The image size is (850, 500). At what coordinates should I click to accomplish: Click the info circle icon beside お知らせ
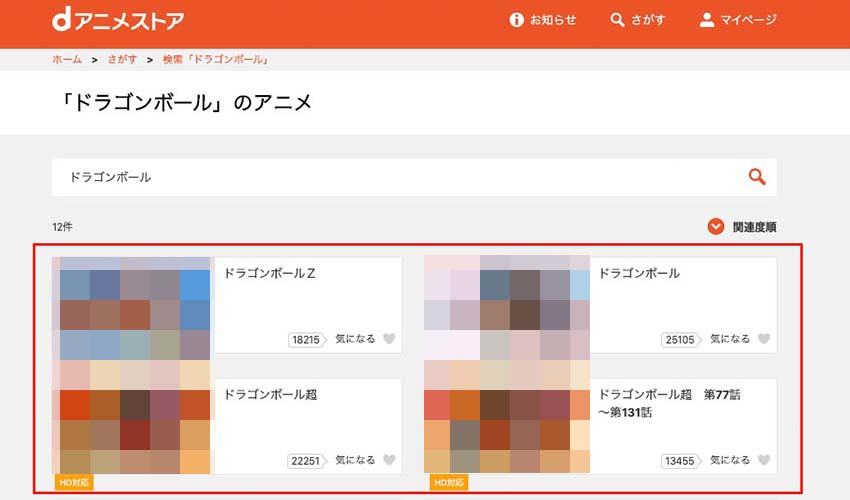[x=517, y=20]
